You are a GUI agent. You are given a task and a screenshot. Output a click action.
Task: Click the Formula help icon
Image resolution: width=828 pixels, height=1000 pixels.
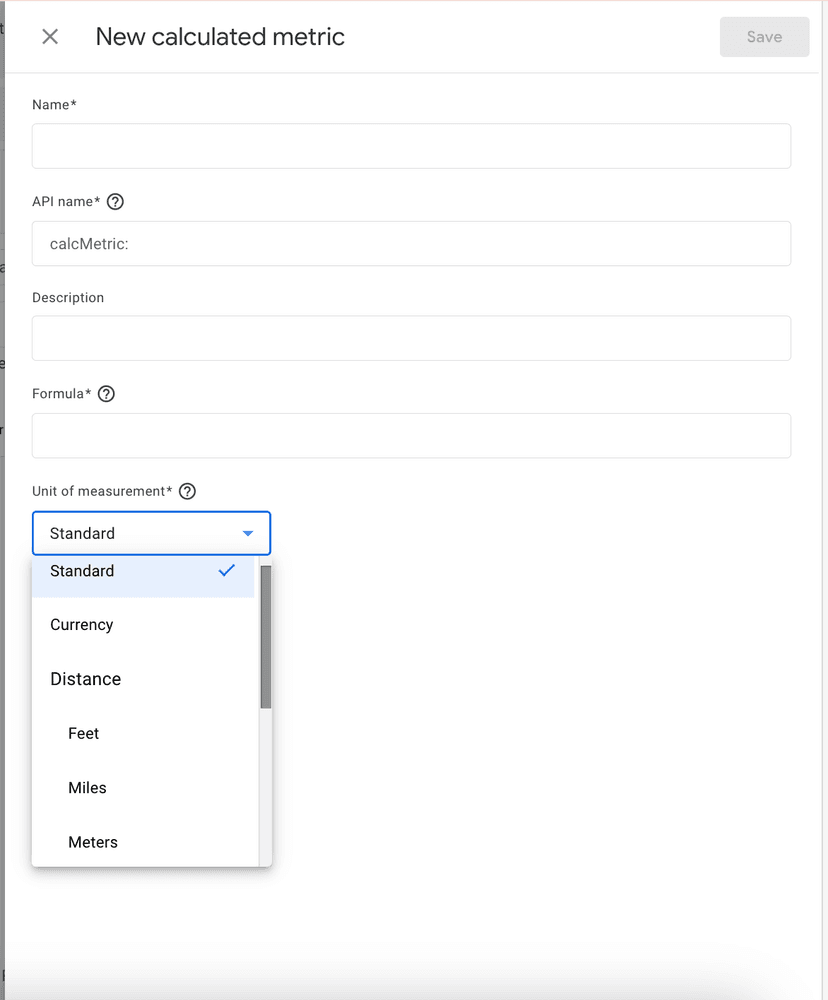point(106,393)
